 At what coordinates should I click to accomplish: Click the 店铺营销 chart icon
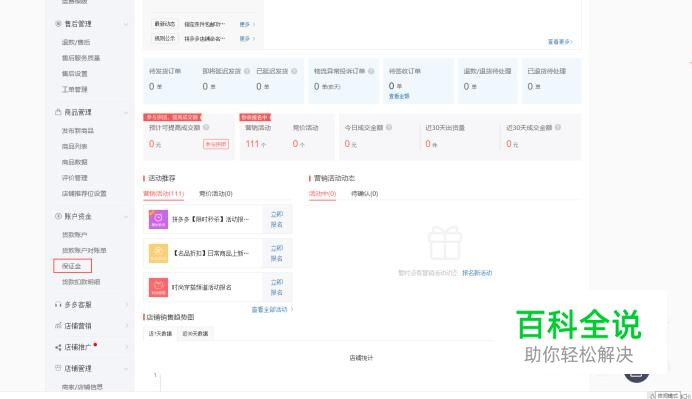click(58, 326)
